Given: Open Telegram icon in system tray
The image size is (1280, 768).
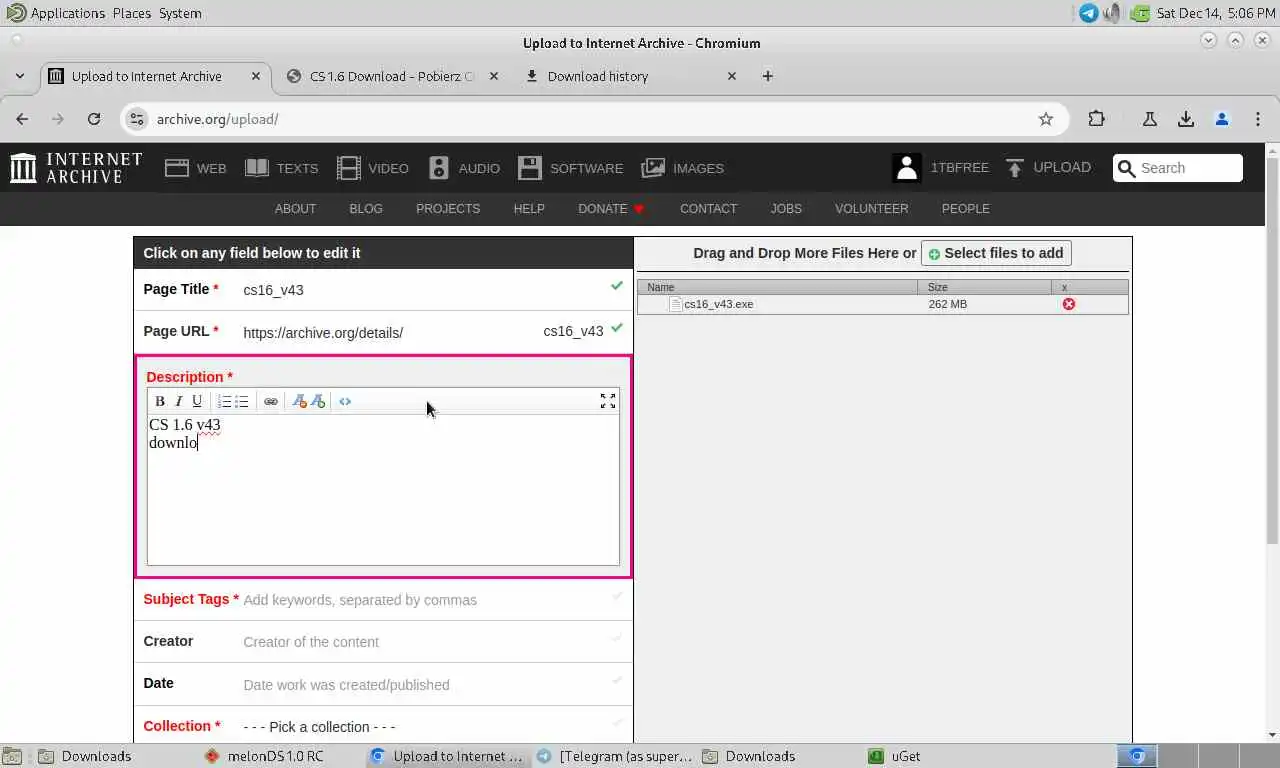Looking at the screenshot, I should coord(1089,13).
